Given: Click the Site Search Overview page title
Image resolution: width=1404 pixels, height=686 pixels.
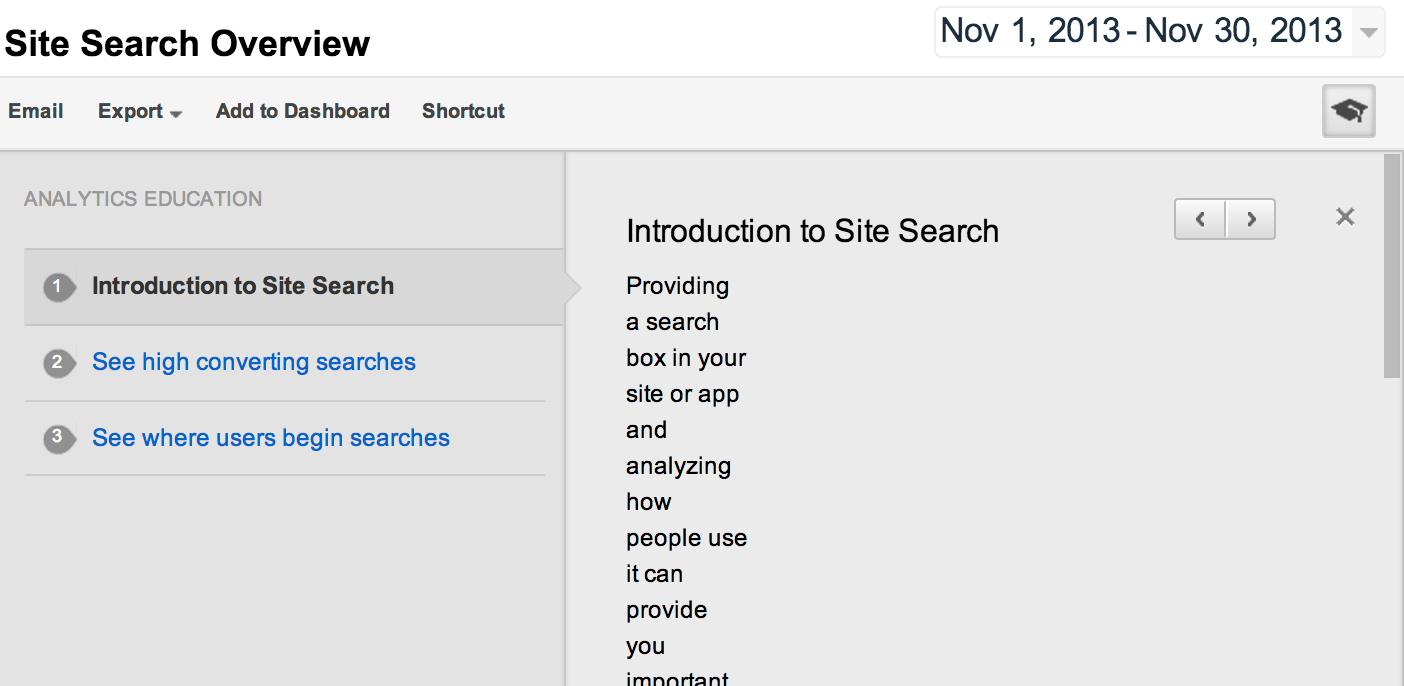Looking at the screenshot, I should [x=187, y=44].
